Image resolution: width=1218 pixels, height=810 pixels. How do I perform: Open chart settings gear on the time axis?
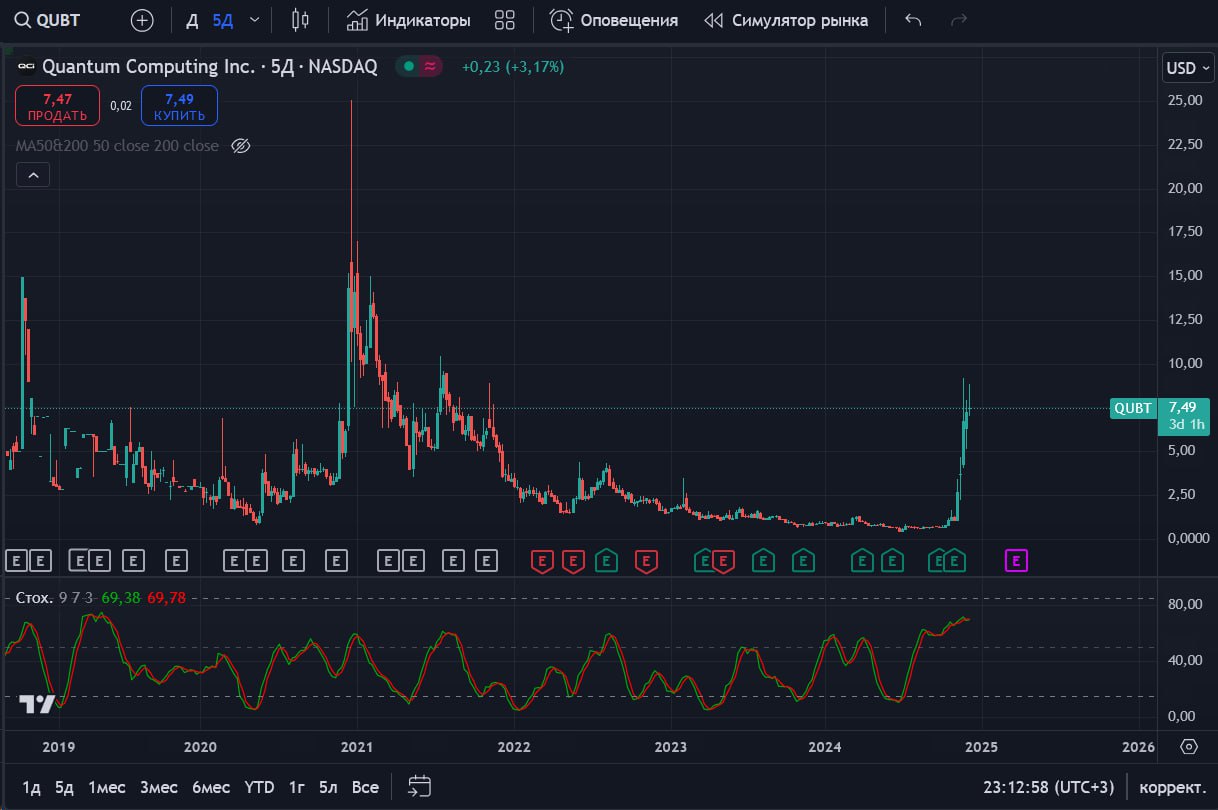[x=1189, y=747]
